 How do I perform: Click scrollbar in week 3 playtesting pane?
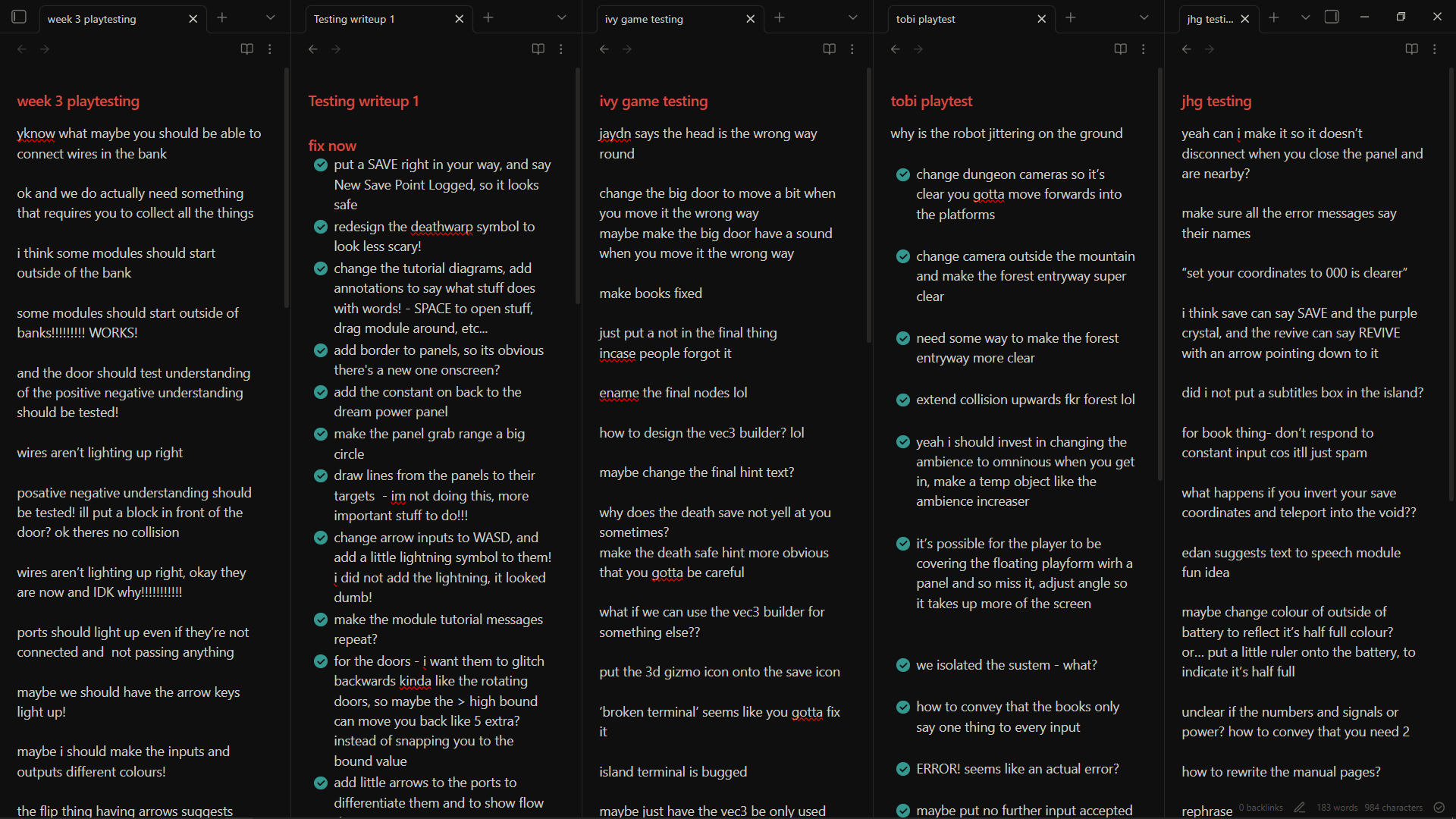(287, 190)
